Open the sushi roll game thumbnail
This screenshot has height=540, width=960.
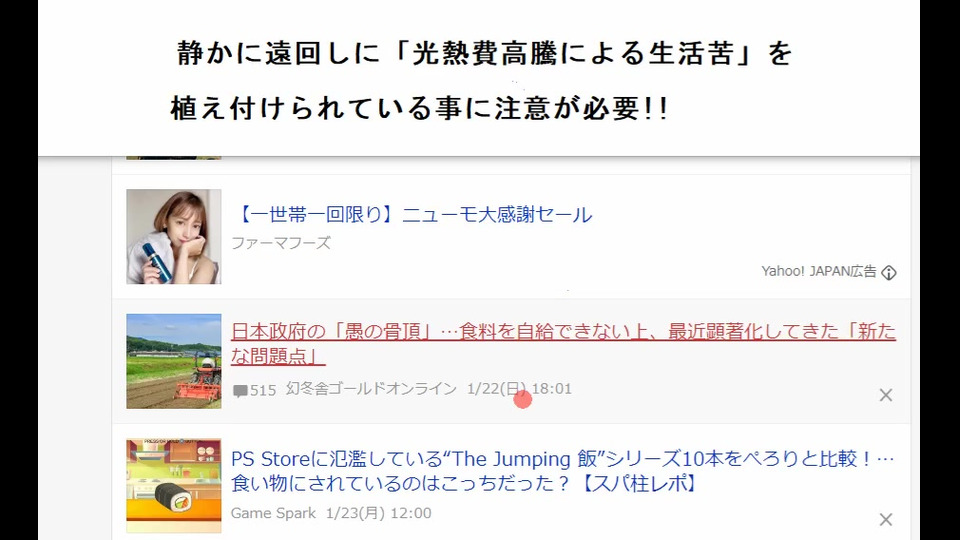[x=174, y=486]
